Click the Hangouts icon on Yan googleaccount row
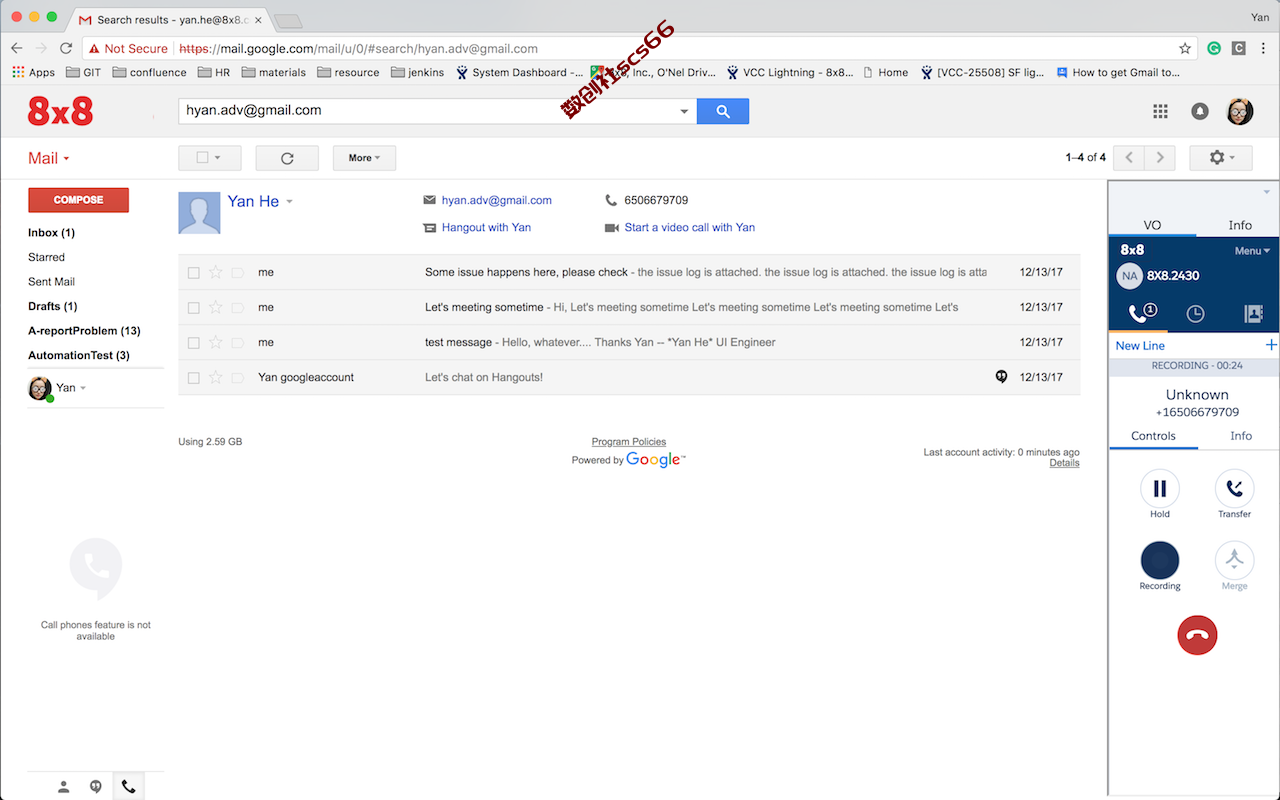1280x800 pixels. [1001, 377]
